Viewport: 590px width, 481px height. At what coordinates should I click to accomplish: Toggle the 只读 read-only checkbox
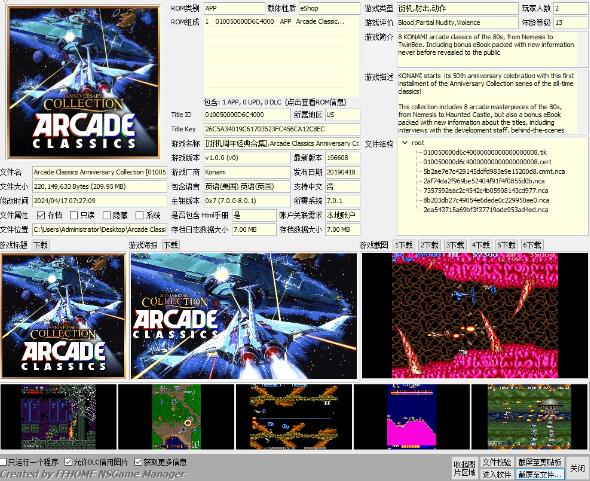point(74,215)
